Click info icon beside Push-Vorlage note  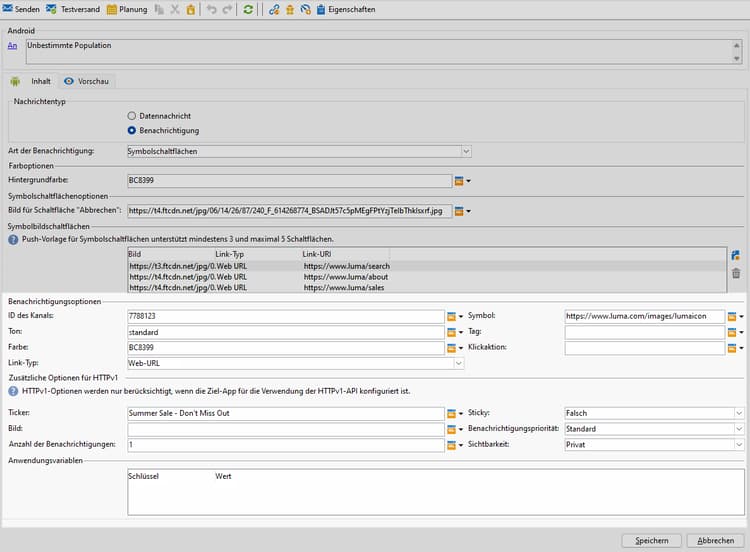(13, 239)
